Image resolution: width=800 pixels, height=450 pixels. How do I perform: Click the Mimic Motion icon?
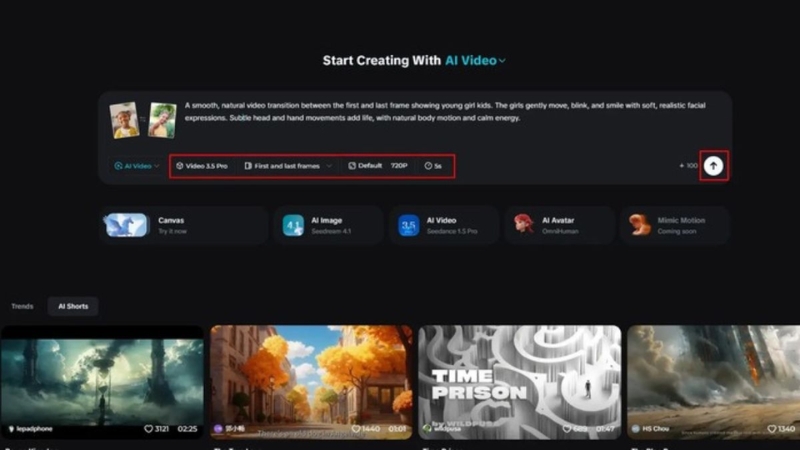click(x=639, y=224)
